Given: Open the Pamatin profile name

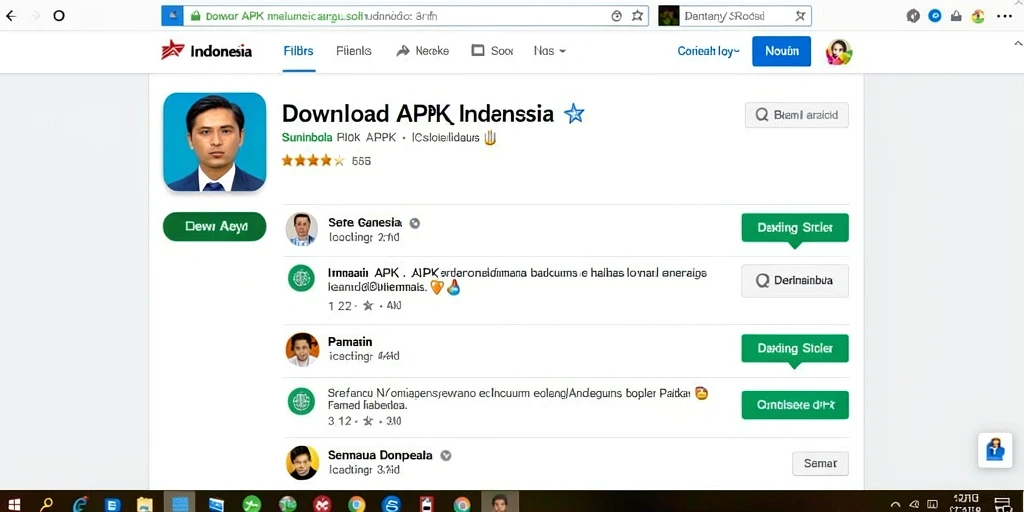Looking at the screenshot, I should click(x=350, y=342).
